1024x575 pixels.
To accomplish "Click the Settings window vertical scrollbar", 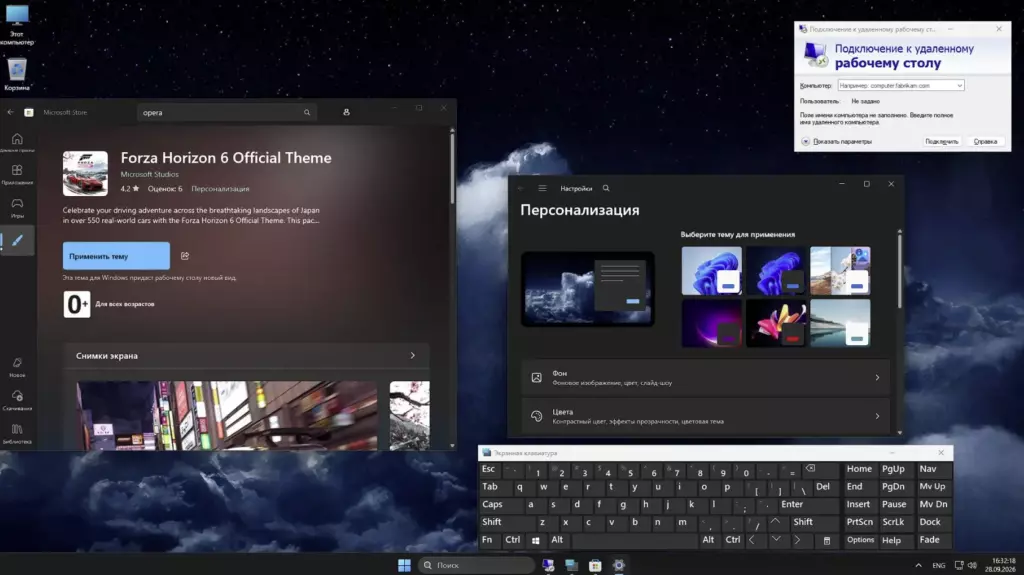I will 899,271.
